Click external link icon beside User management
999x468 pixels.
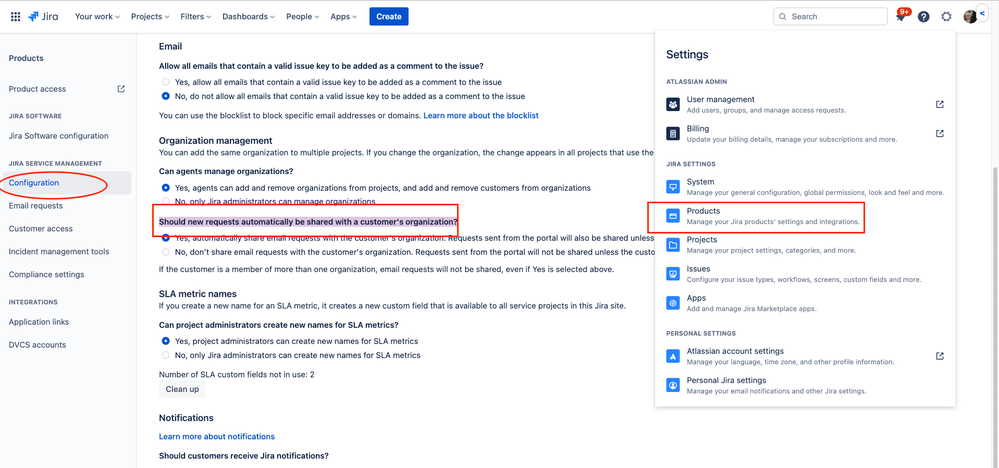pyautogui.click(x=940, y=104)
